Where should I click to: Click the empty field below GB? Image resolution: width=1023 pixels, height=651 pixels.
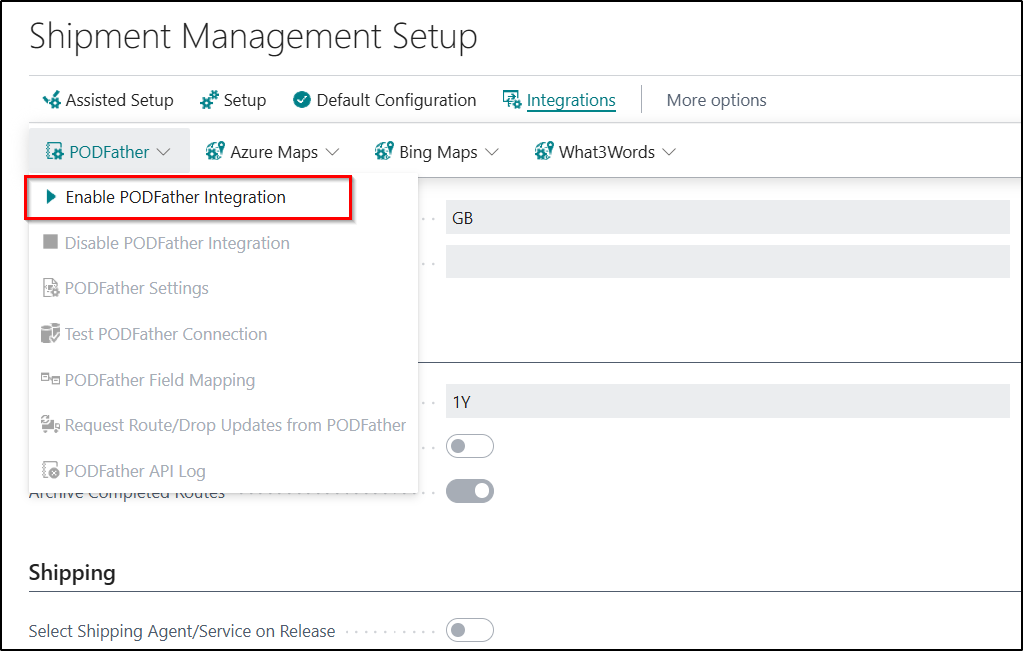(x=727, y=262)
